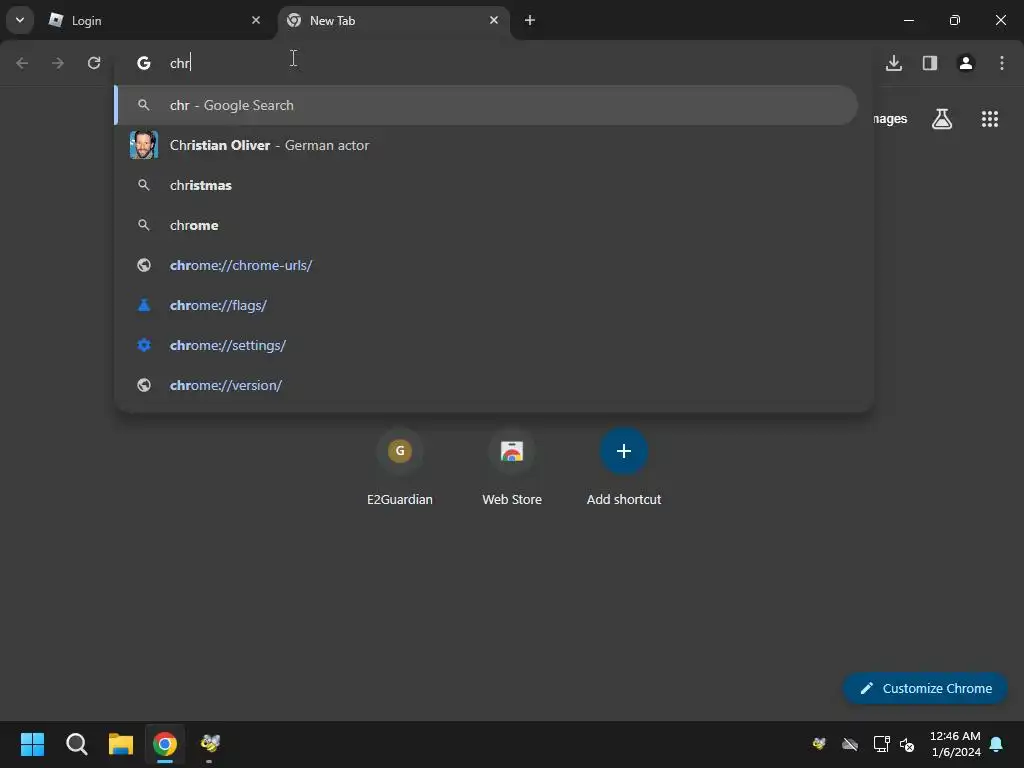The width and height of the screenshot is (1024, 768).
Task: Open Windows taskbar search
Action: click(x=76, y=744)
